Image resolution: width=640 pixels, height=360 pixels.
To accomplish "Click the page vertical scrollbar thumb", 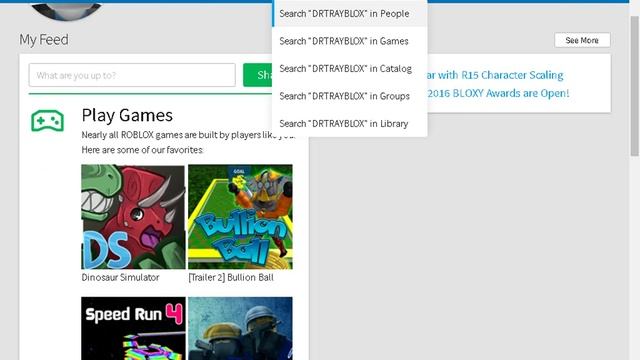I will point(634,86).
